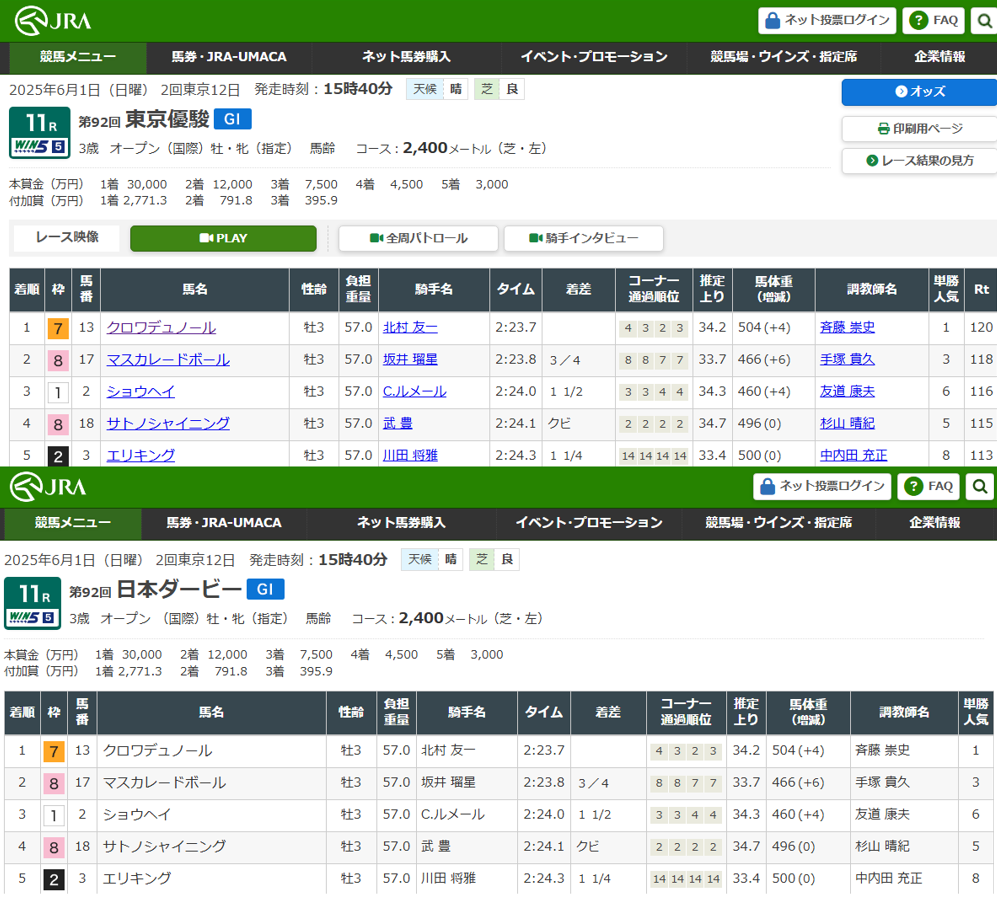The width and height of the screenshot is (997, 901).
Task: Click the JRA logo in the lower page header
Action: tap(48, 487)
